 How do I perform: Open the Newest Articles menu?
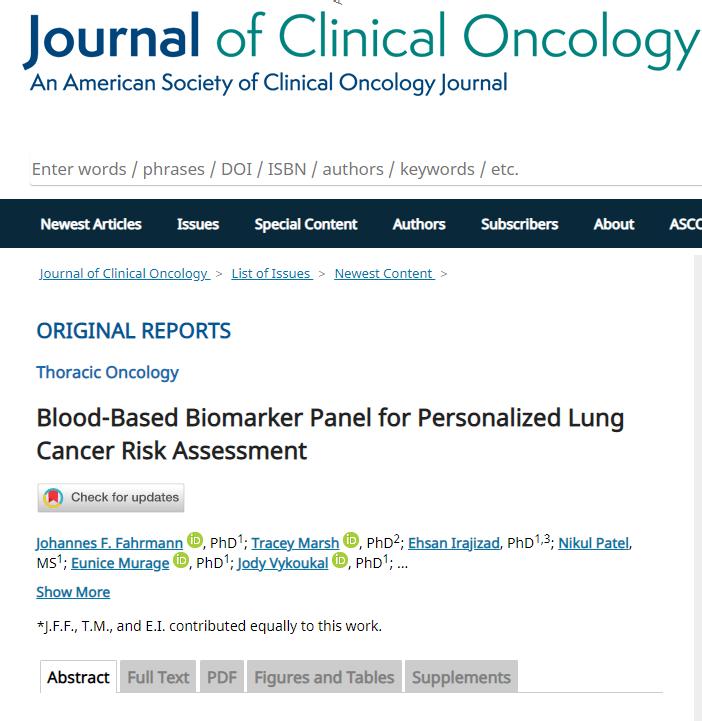coord(91,224)
